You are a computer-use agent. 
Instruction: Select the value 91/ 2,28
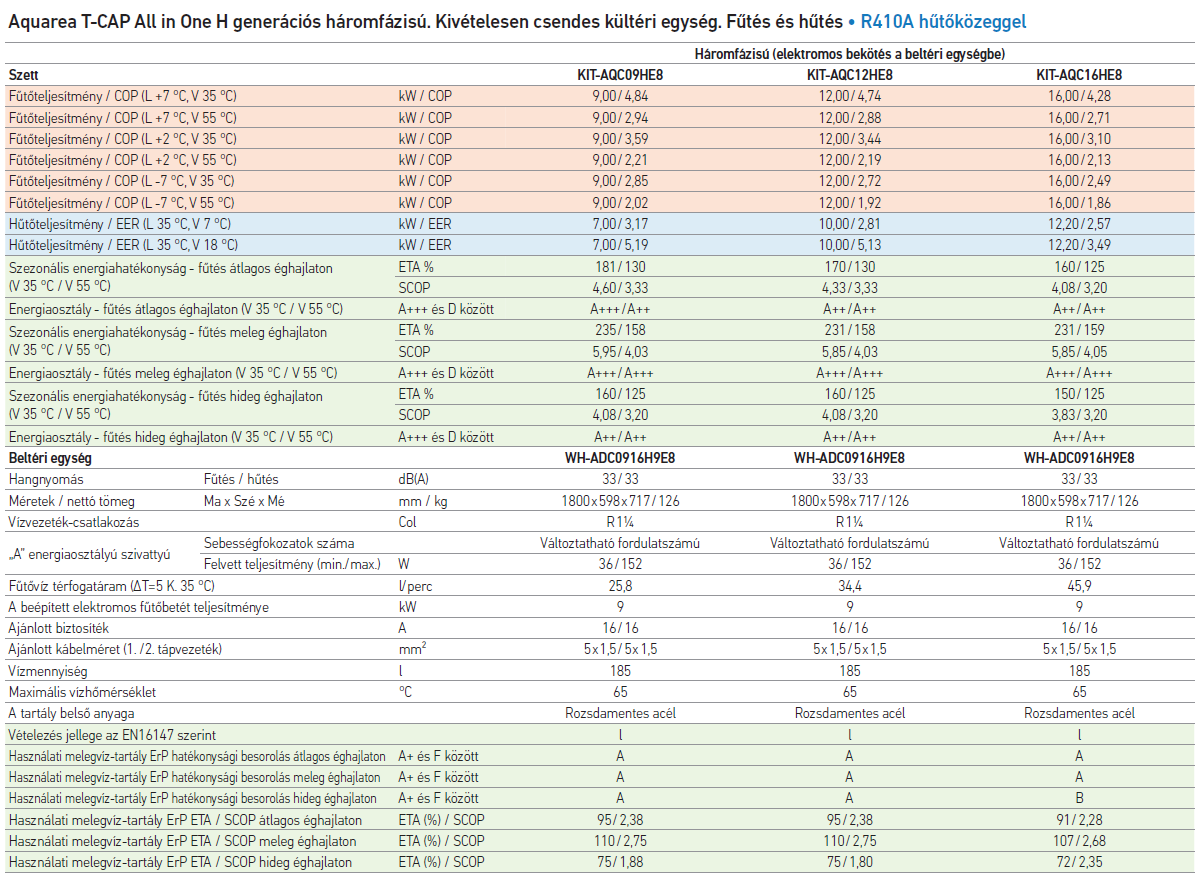pyautogui.click(x=1079, y=820)
